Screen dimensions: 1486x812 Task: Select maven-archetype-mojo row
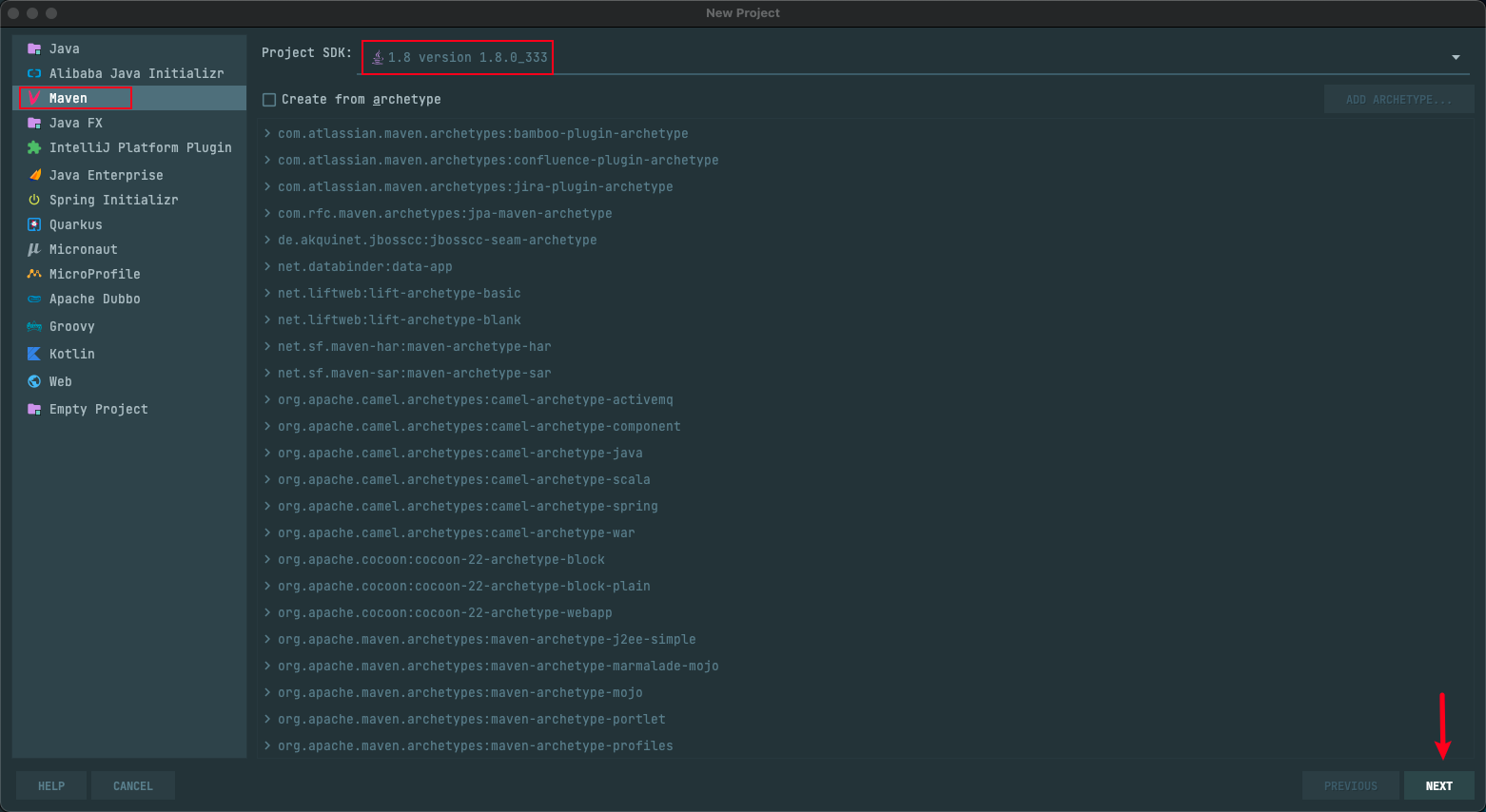tap(866, 692)
